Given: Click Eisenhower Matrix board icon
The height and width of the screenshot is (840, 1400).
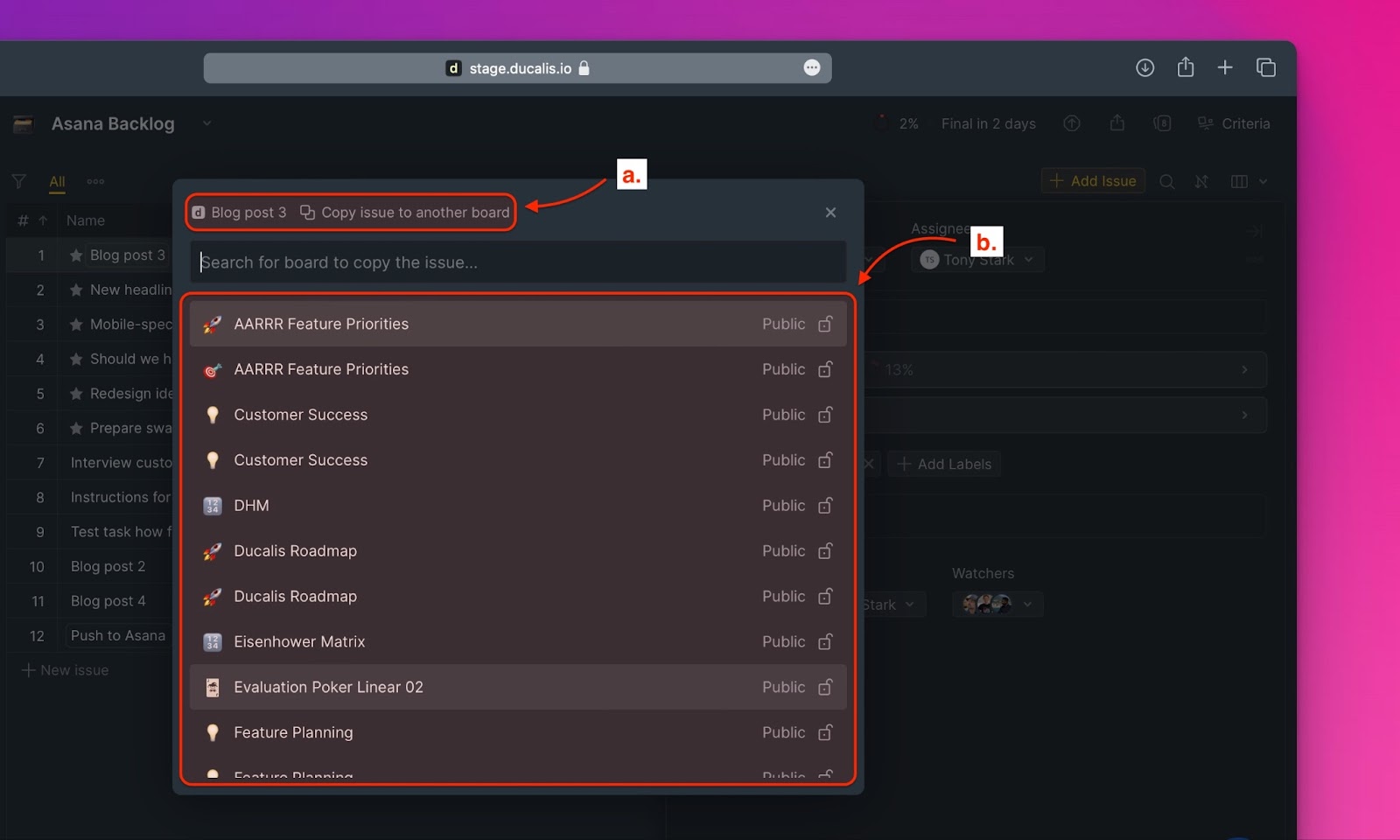Looking at the screenshot, I should coord(212,641).
